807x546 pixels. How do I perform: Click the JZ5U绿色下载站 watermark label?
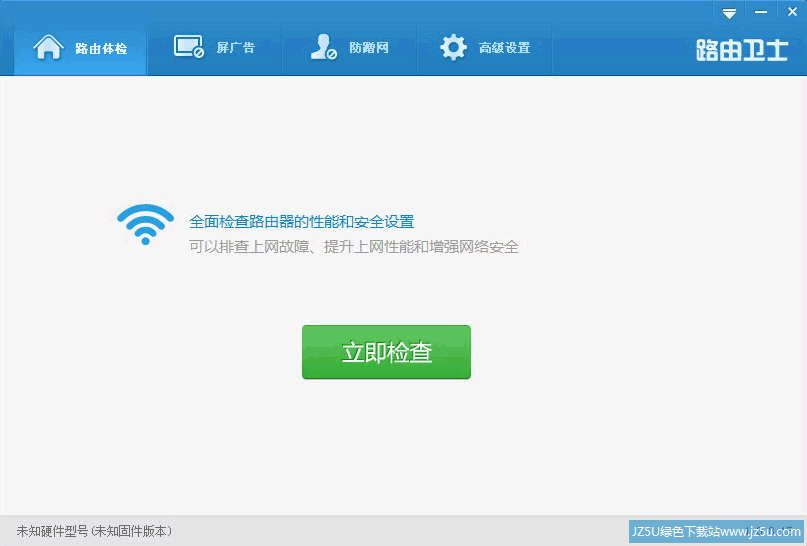coord(675,531)
